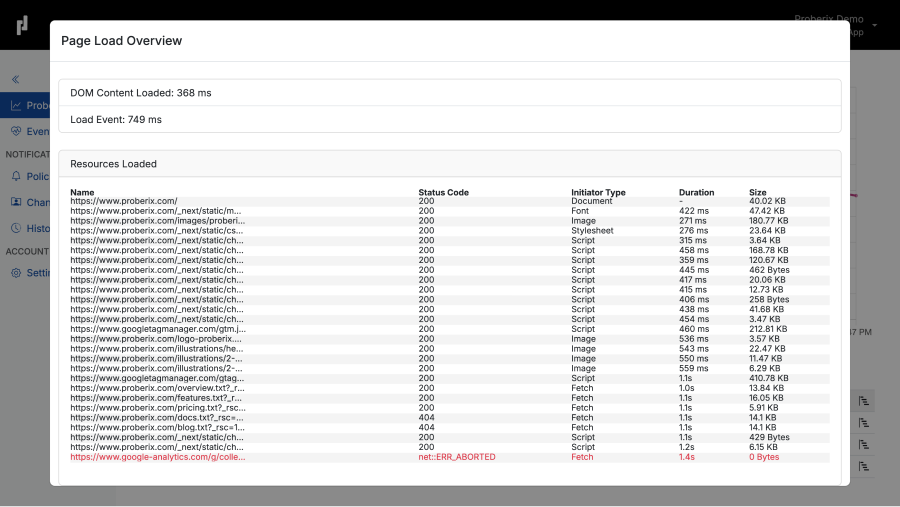Click the History clock icon
The image size is (900, 507).
coord(15,228)
